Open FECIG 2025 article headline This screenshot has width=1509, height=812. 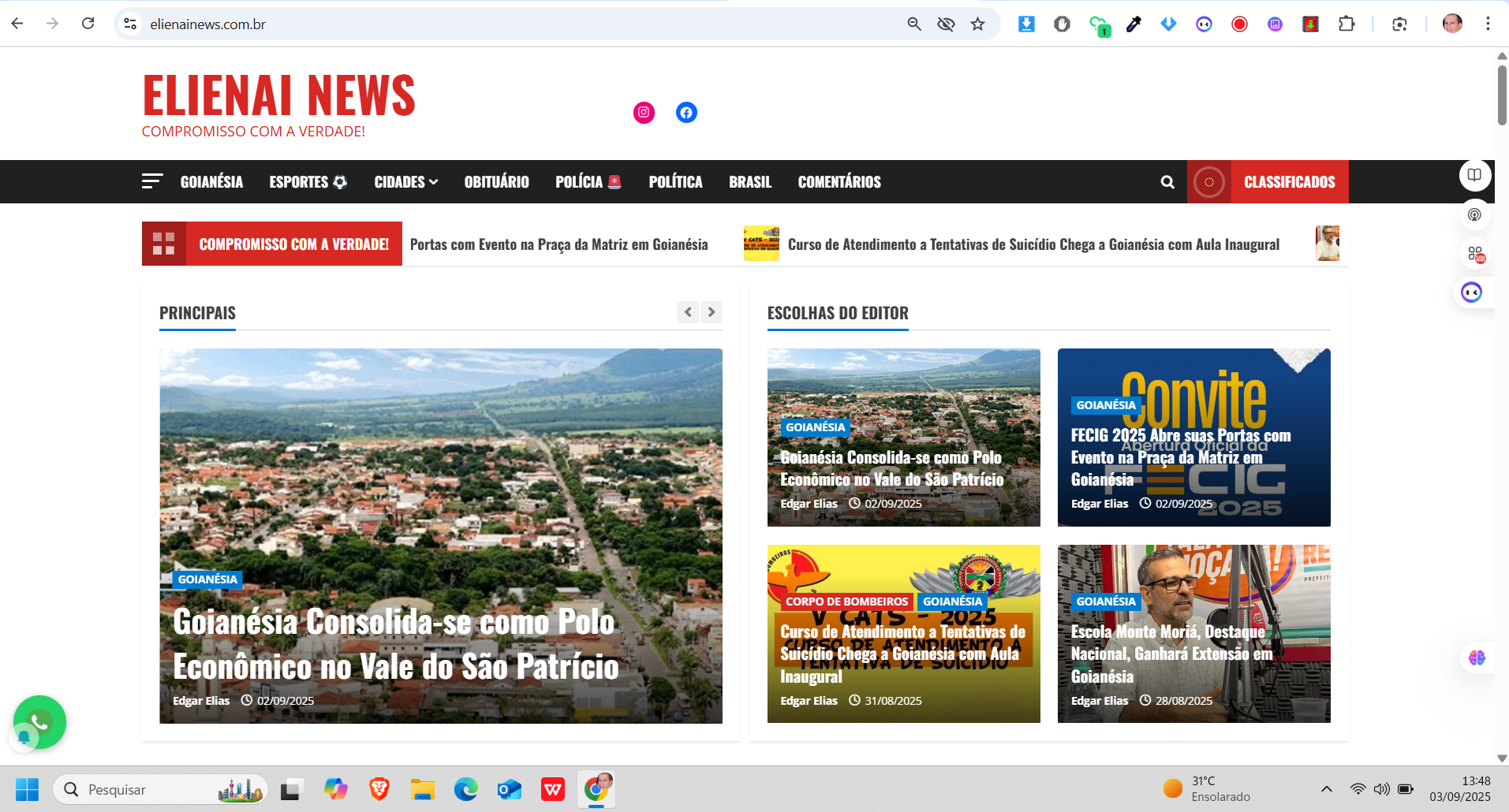tap(1180, 457)
